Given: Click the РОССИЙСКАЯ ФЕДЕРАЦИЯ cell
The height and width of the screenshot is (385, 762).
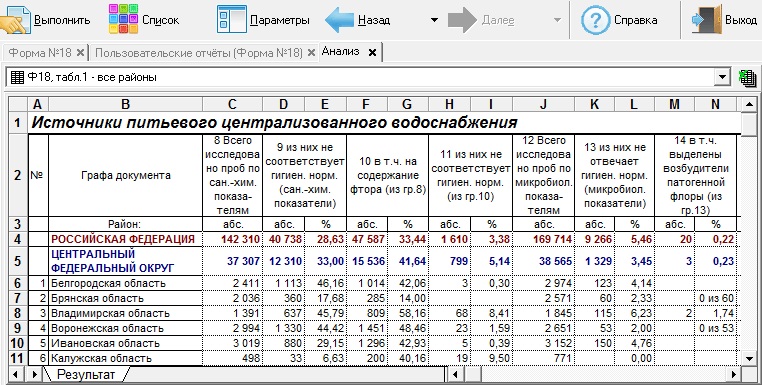Looking at the screenshot, I should (x=125, y=239).
